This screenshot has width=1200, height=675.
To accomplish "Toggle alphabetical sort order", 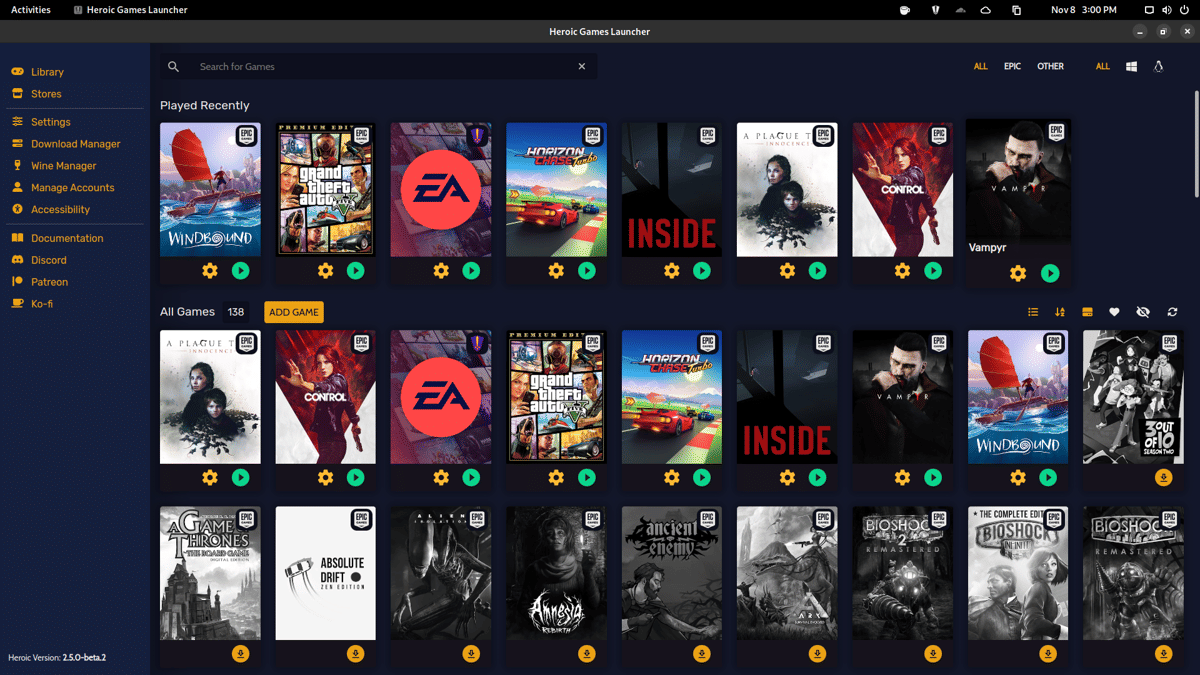I will pos(1060,312).
